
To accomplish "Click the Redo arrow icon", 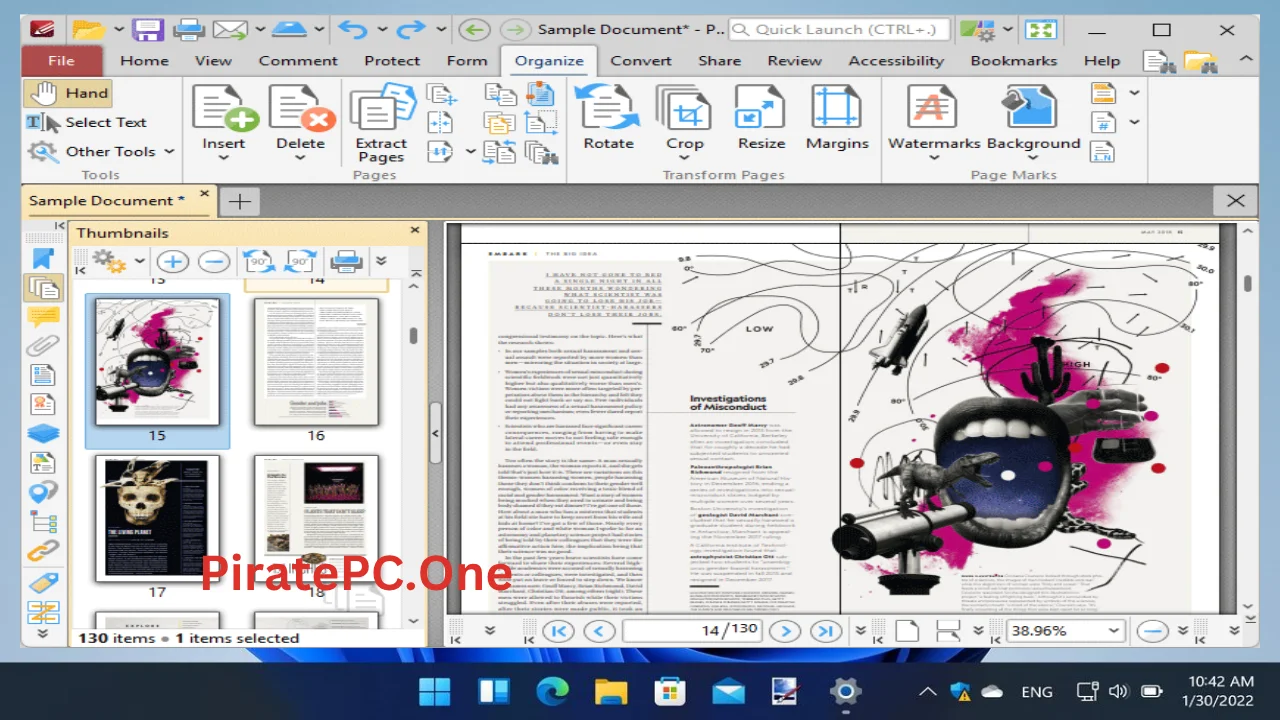I will (x=410, y=29).
